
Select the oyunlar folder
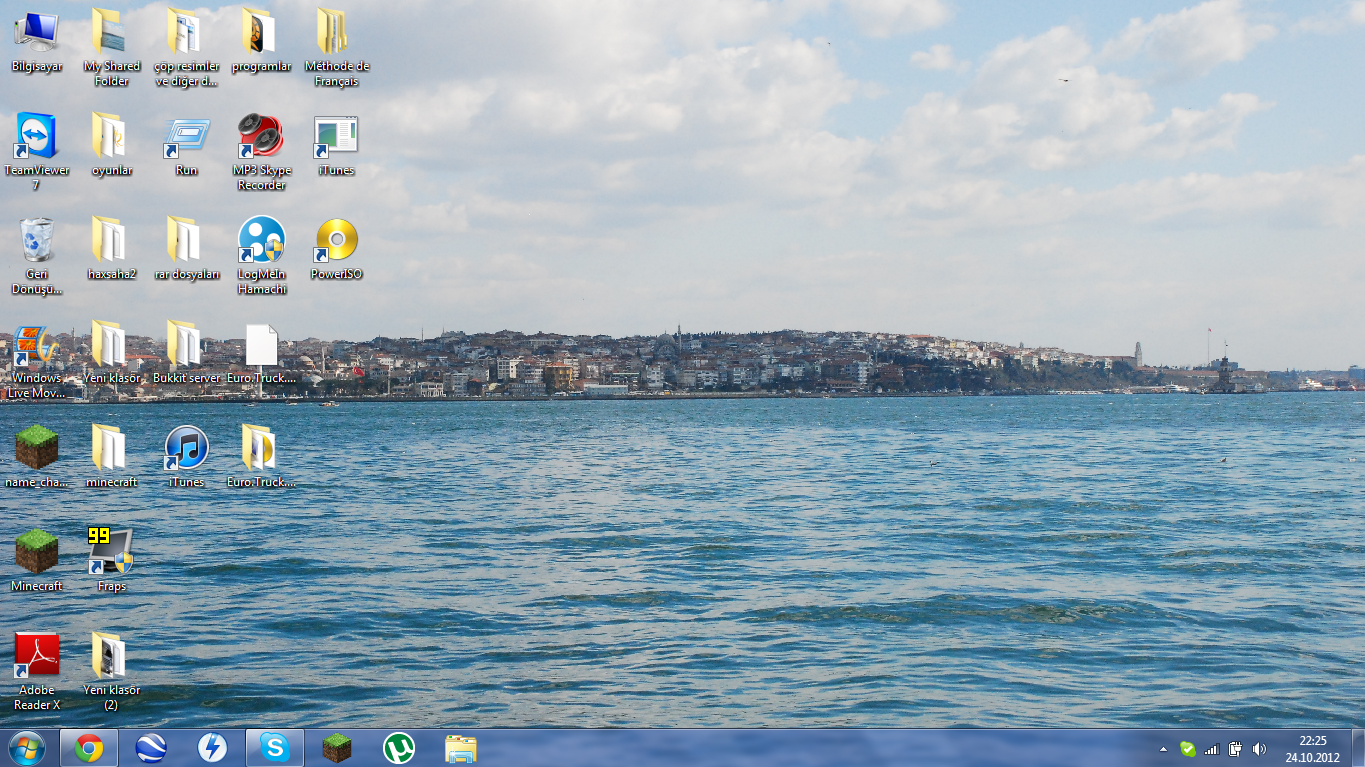[x=112, y=145]
